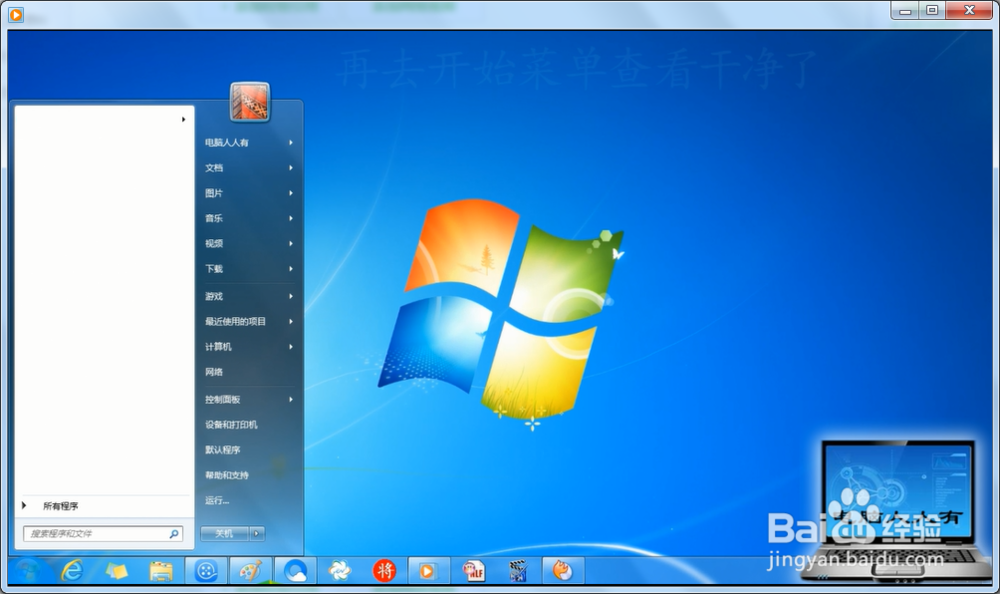Open the Paint palette taskbar icon

click(251, 570)
